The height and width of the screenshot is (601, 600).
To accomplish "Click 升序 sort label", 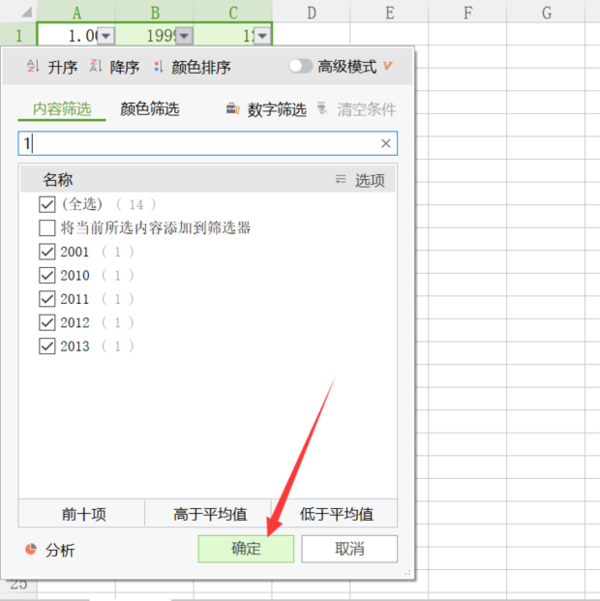I will pyautogui.click(x=62, y=67).
